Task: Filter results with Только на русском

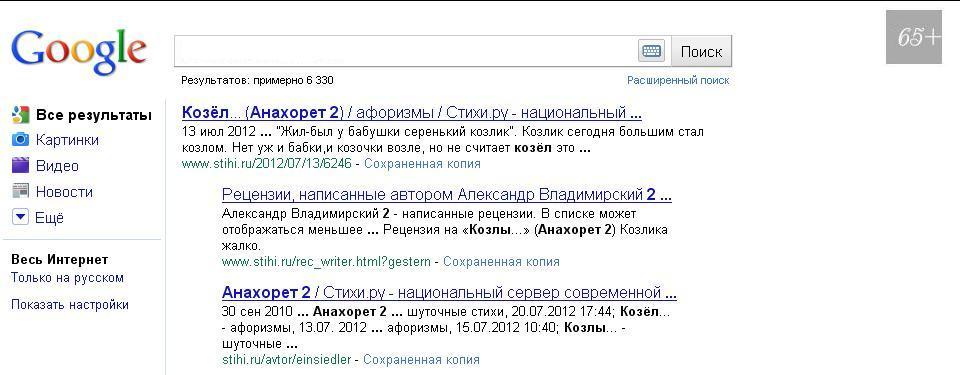Action: [x=67, y=278]
